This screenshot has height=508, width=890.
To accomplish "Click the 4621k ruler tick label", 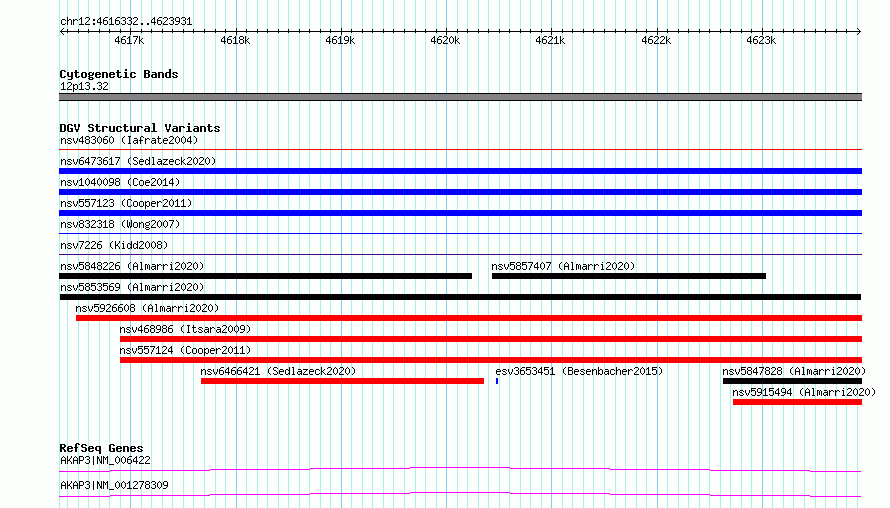I will (550, 40).
